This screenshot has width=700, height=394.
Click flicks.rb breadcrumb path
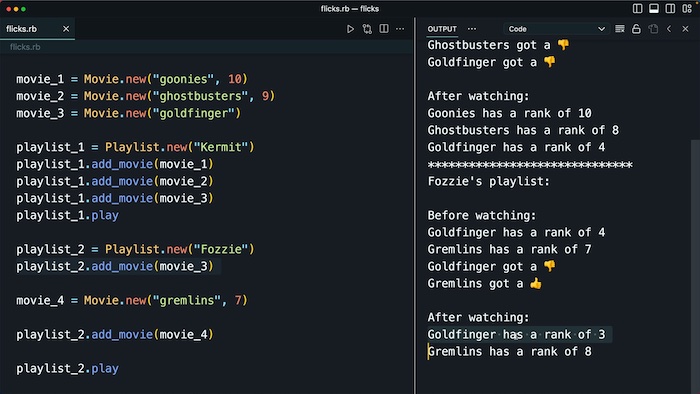pyautogui.click(x=25, y=47)
